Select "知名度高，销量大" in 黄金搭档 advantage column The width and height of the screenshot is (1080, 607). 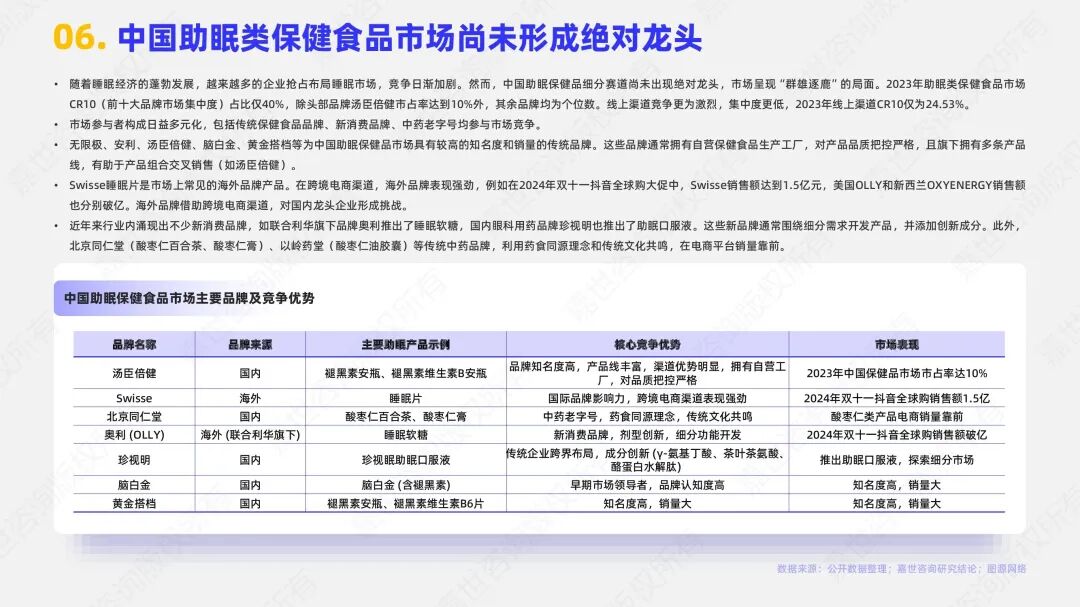[x=647, y=504]
